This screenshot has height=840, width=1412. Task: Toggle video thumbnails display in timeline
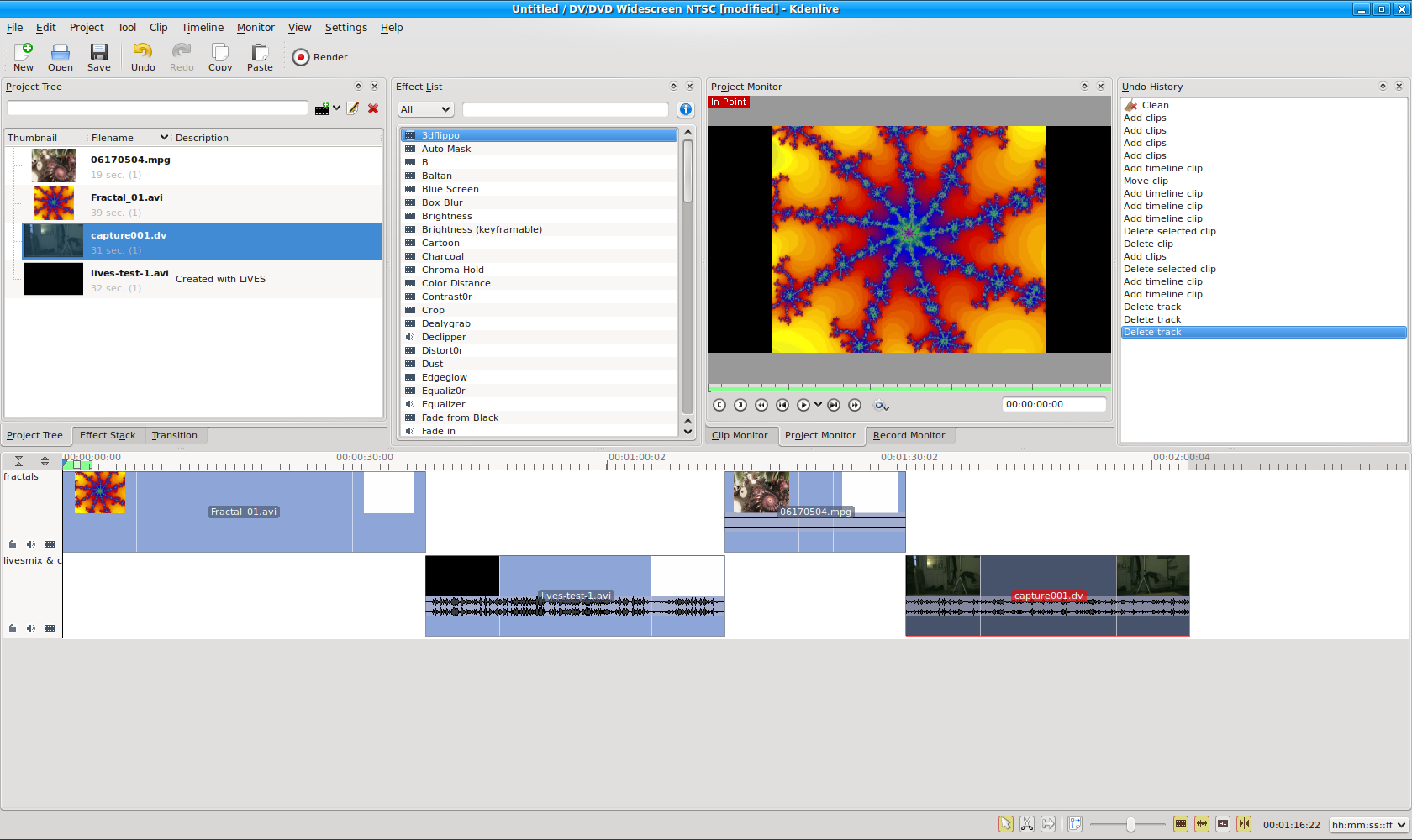click(1181, 824)
